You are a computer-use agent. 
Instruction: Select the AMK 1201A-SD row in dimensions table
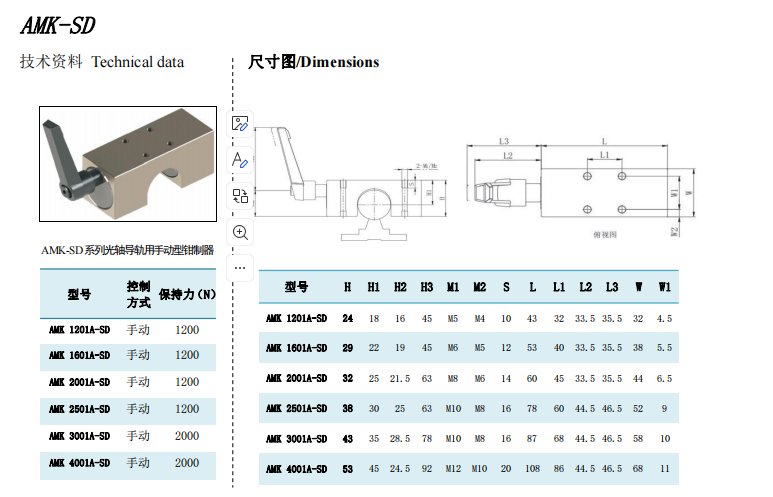click(469, 319)
